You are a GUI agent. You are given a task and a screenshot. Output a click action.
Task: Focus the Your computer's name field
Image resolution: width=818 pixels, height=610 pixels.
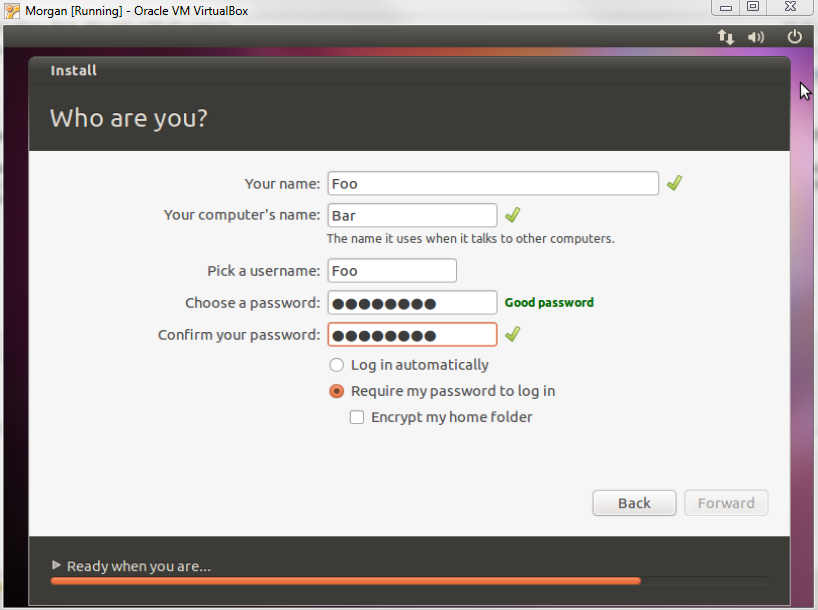(411, 215)
